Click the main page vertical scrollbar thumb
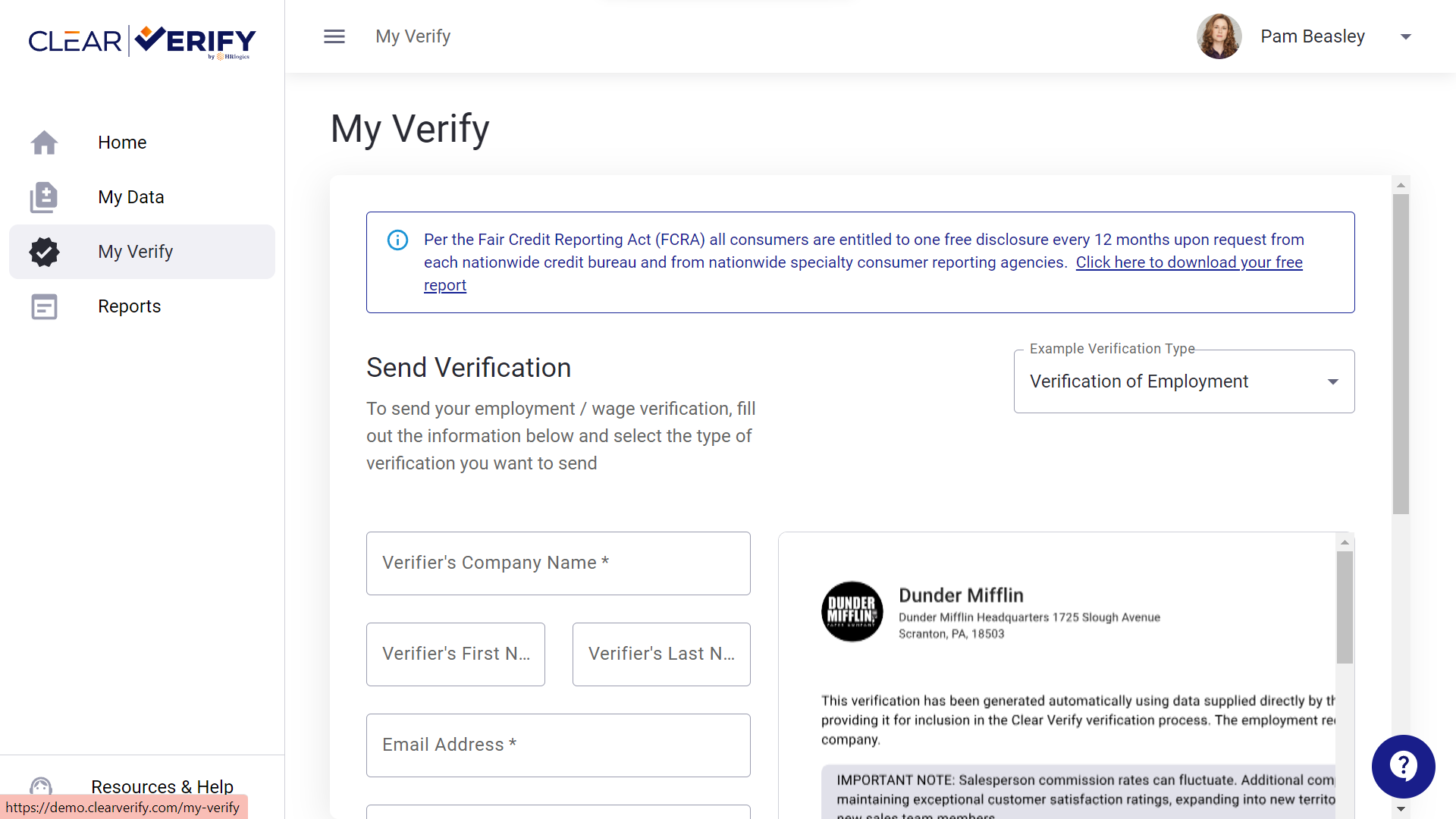The image size is (1456, 819). coord(1401,354)
